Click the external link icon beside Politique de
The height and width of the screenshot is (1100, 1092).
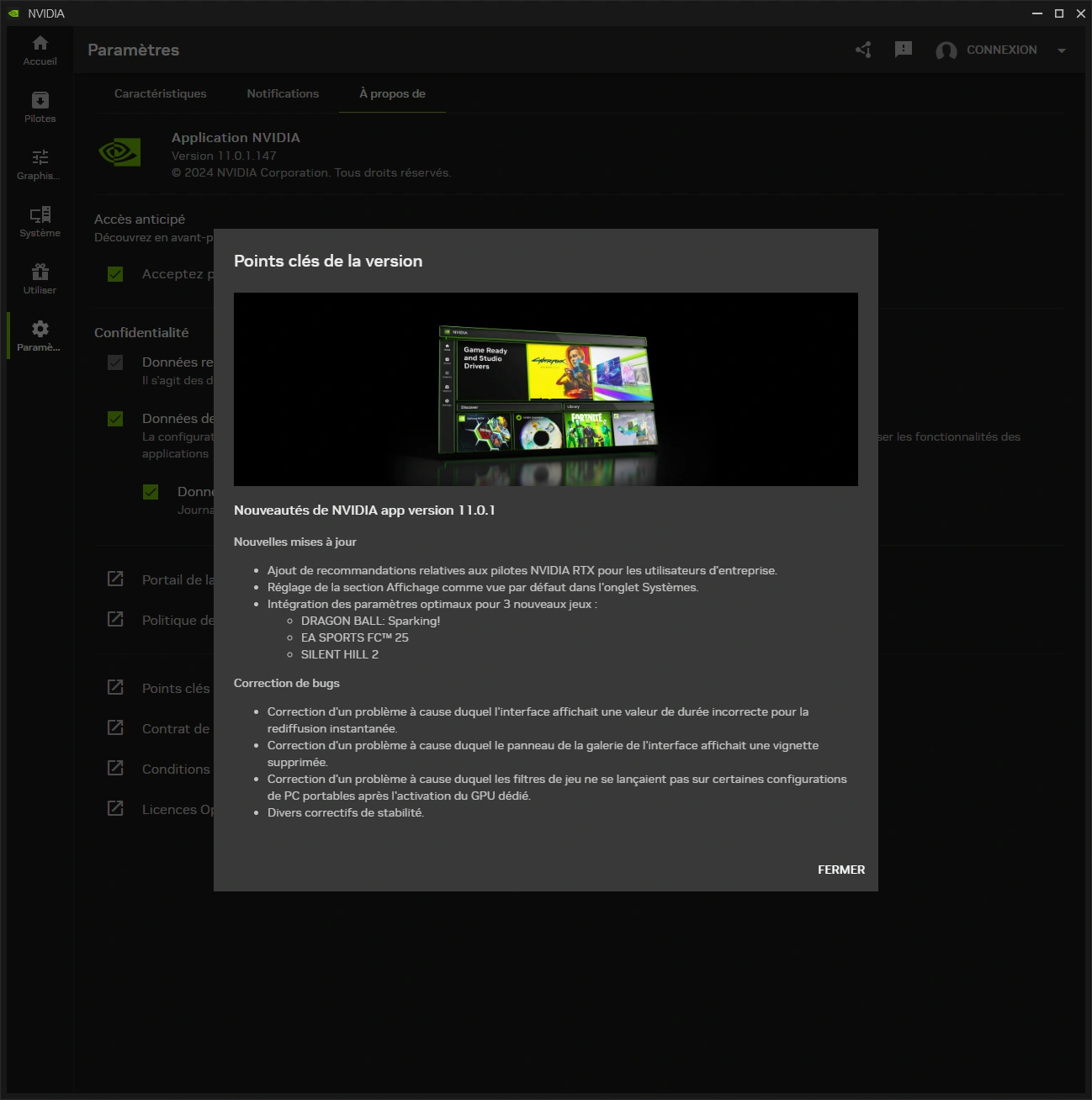116,619
